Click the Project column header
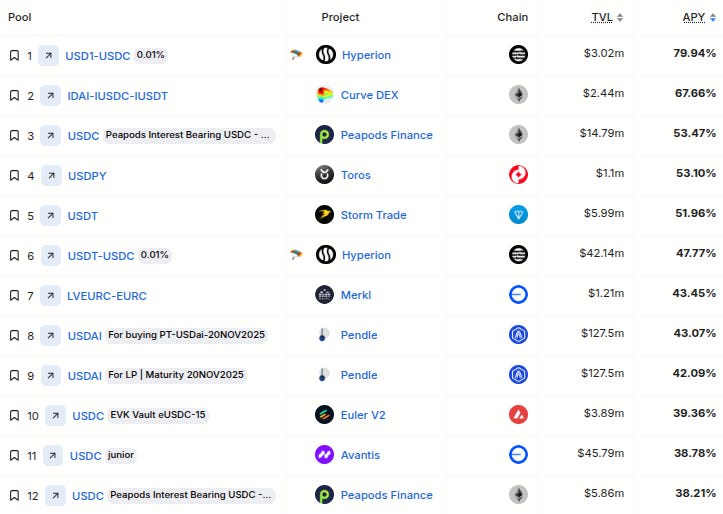 pyautogui.click(x=340, y=17)
